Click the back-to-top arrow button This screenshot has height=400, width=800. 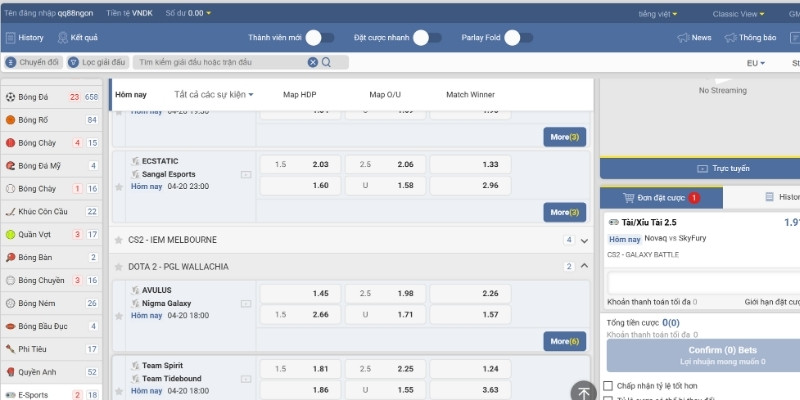[x=584, y=392]
